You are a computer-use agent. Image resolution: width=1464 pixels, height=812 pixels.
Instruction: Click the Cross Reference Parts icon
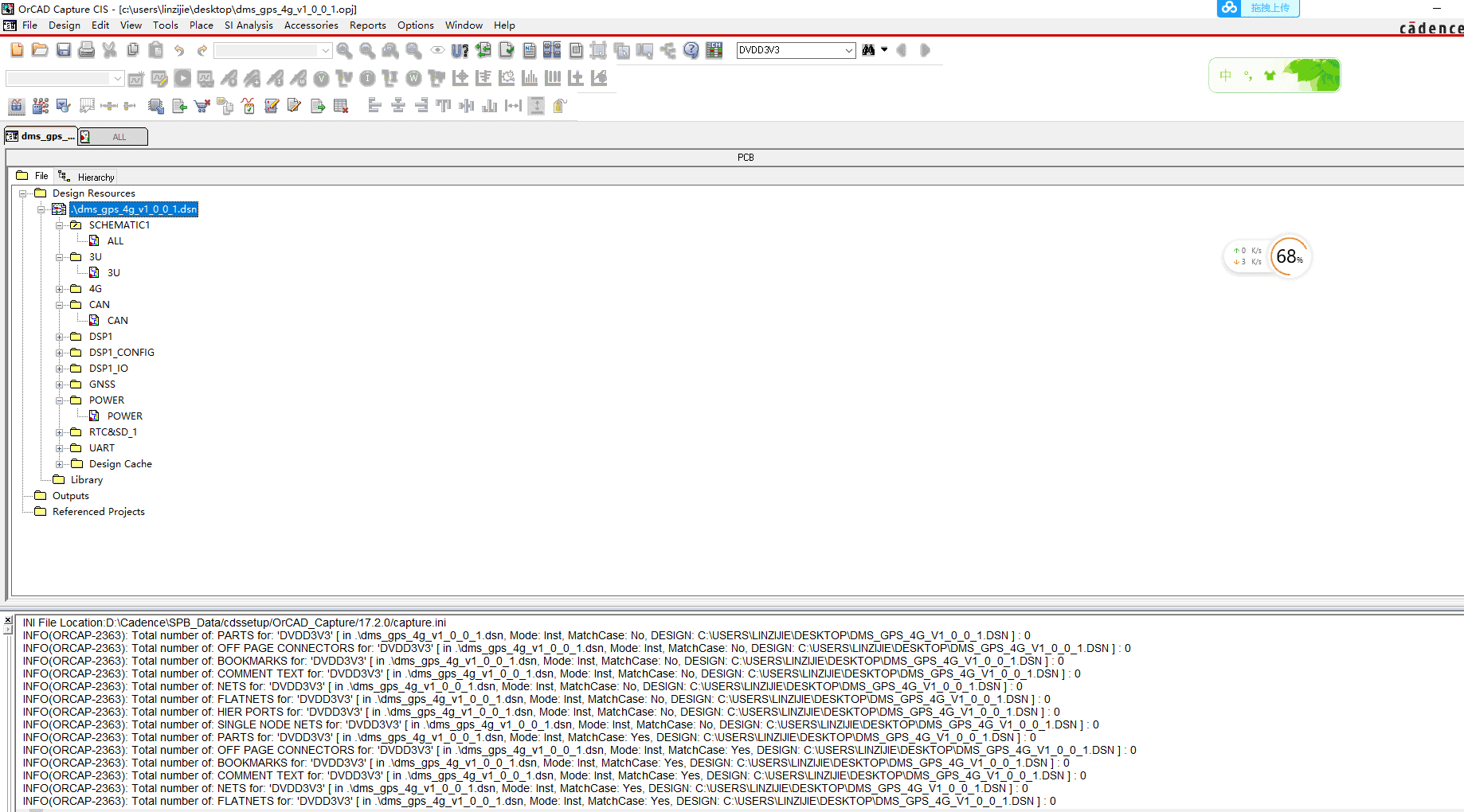552,50
